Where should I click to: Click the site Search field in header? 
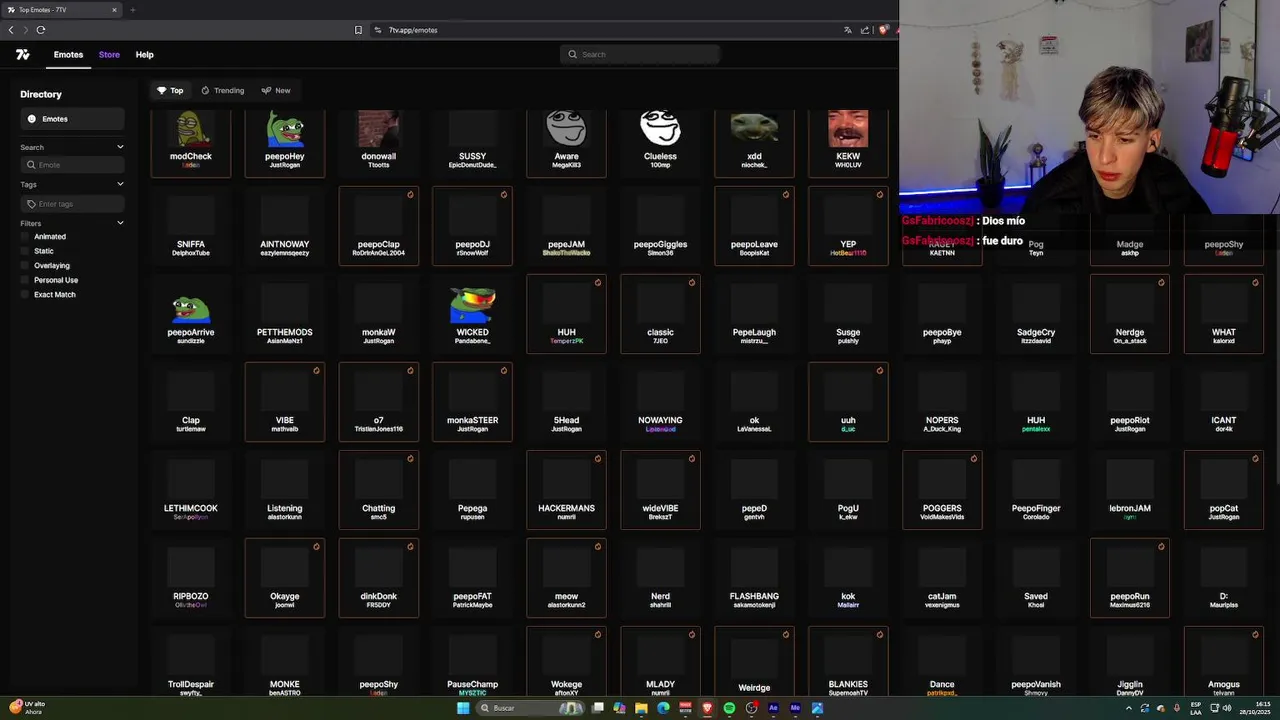pos(640,54)
